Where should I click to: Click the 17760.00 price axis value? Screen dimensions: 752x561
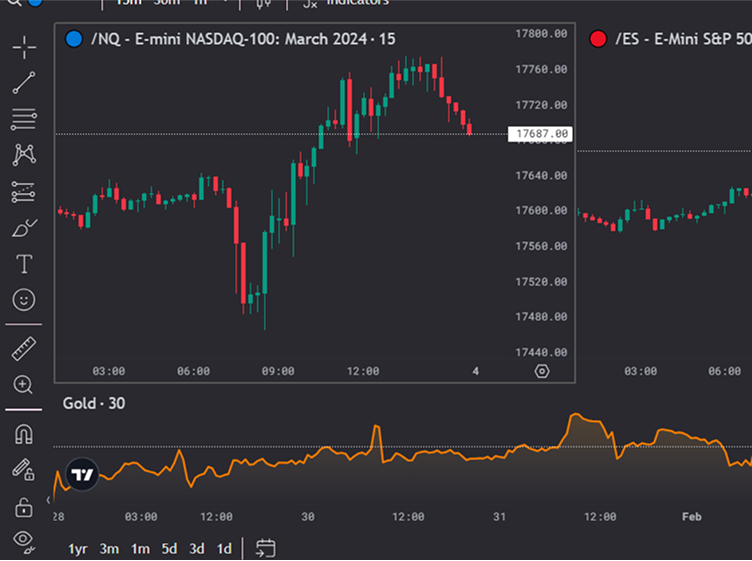tap(541, 70)
